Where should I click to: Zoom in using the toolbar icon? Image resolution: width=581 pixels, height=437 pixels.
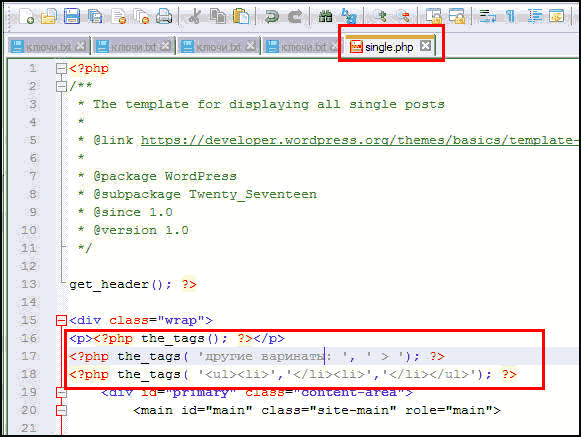point(381,16)
